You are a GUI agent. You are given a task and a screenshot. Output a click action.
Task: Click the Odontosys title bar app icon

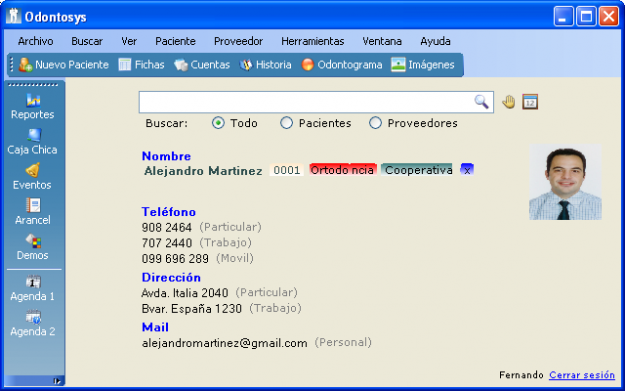pos(13,16)
